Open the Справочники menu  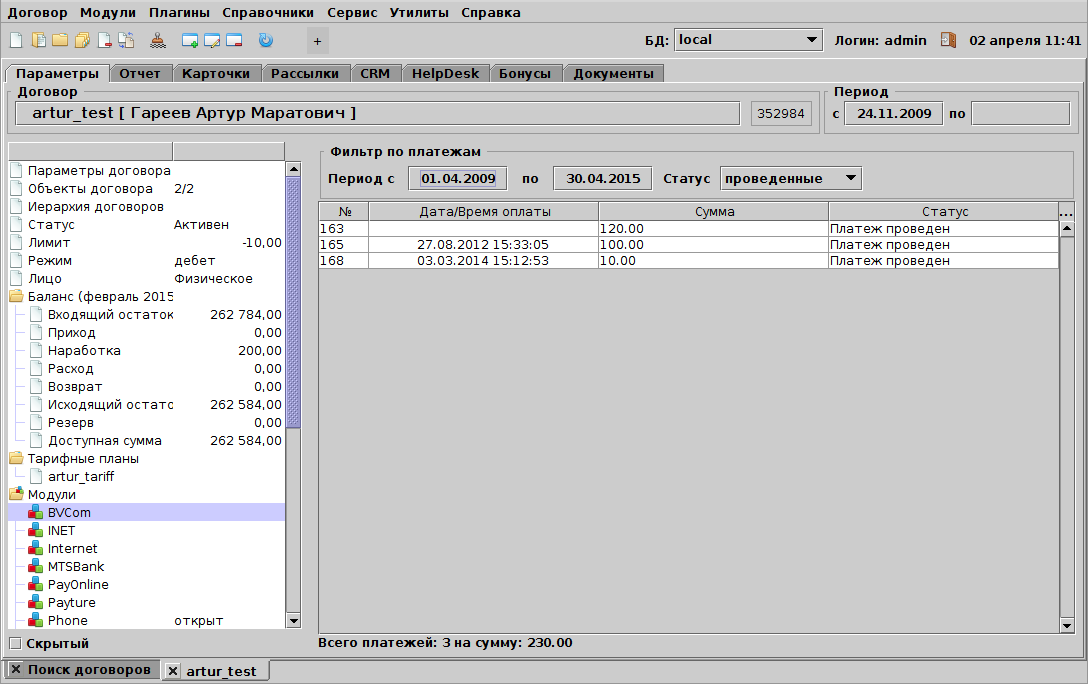(264, 13)
